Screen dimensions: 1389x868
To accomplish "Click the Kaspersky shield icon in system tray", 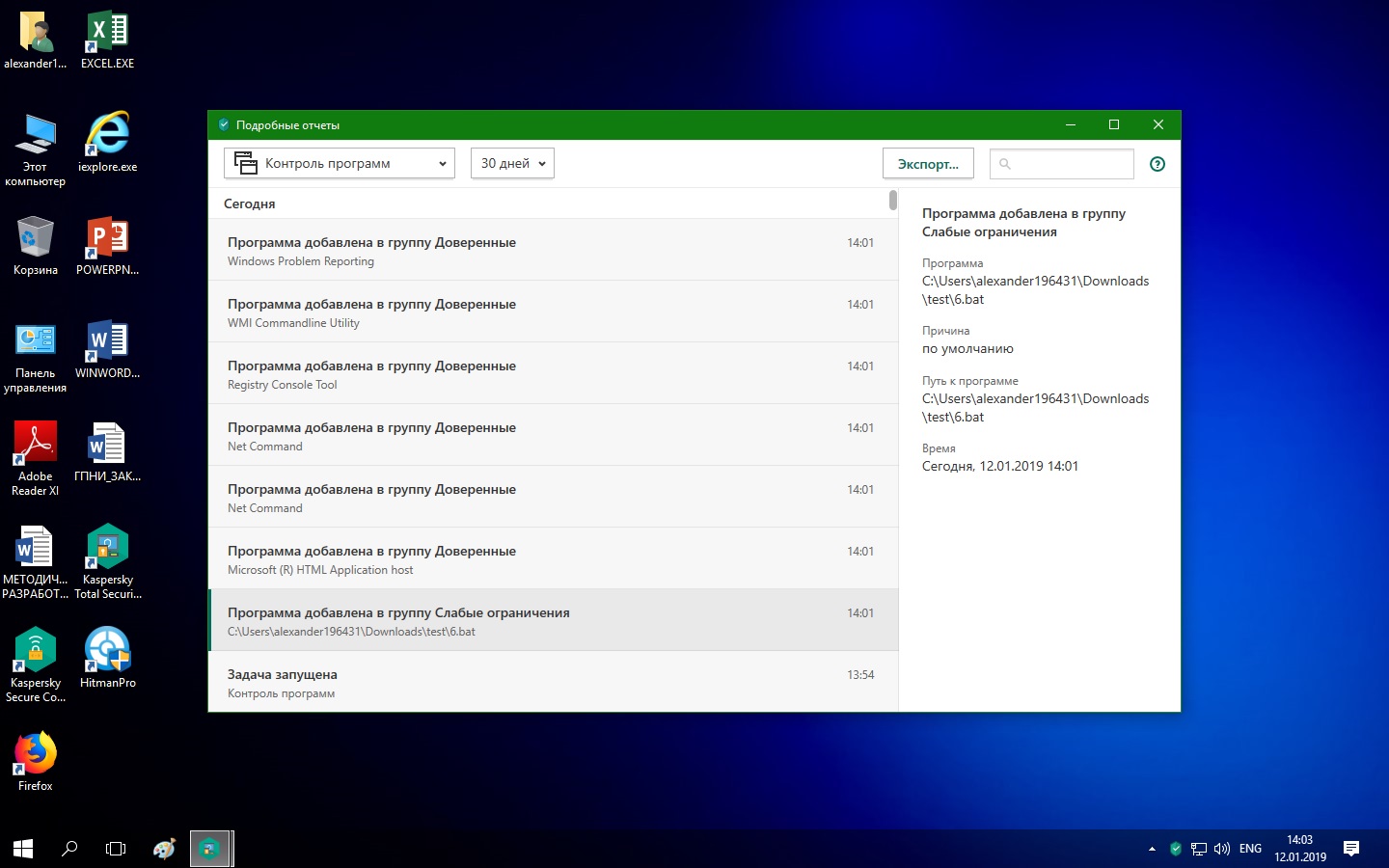I will 1175,849.
